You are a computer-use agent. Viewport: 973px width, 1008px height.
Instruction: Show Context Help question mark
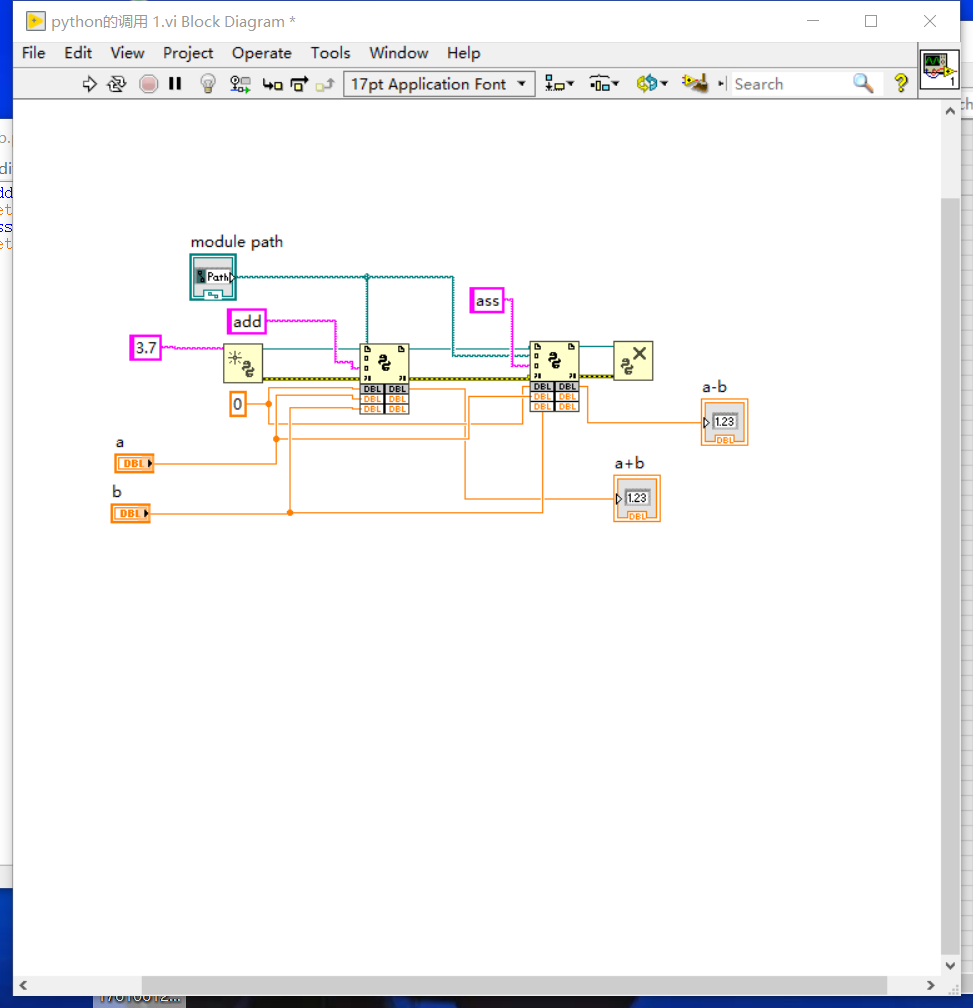901,83
